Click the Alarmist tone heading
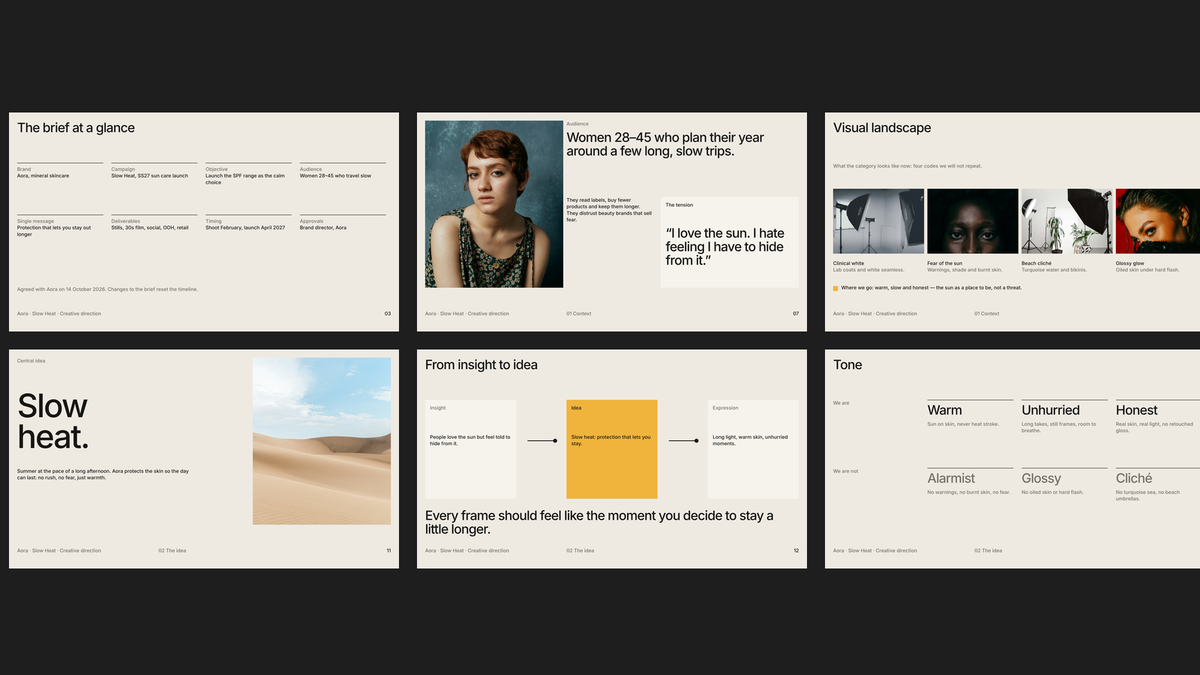This screenshot has width=1200, height=675. pyautogui.click(x=951, y=478)
